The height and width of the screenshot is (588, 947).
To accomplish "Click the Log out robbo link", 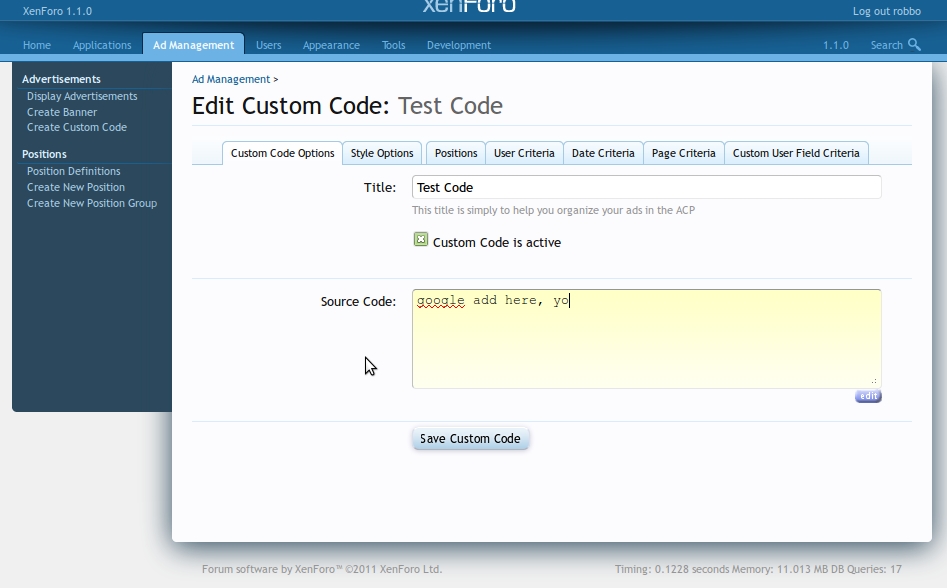I will [887, 11].
